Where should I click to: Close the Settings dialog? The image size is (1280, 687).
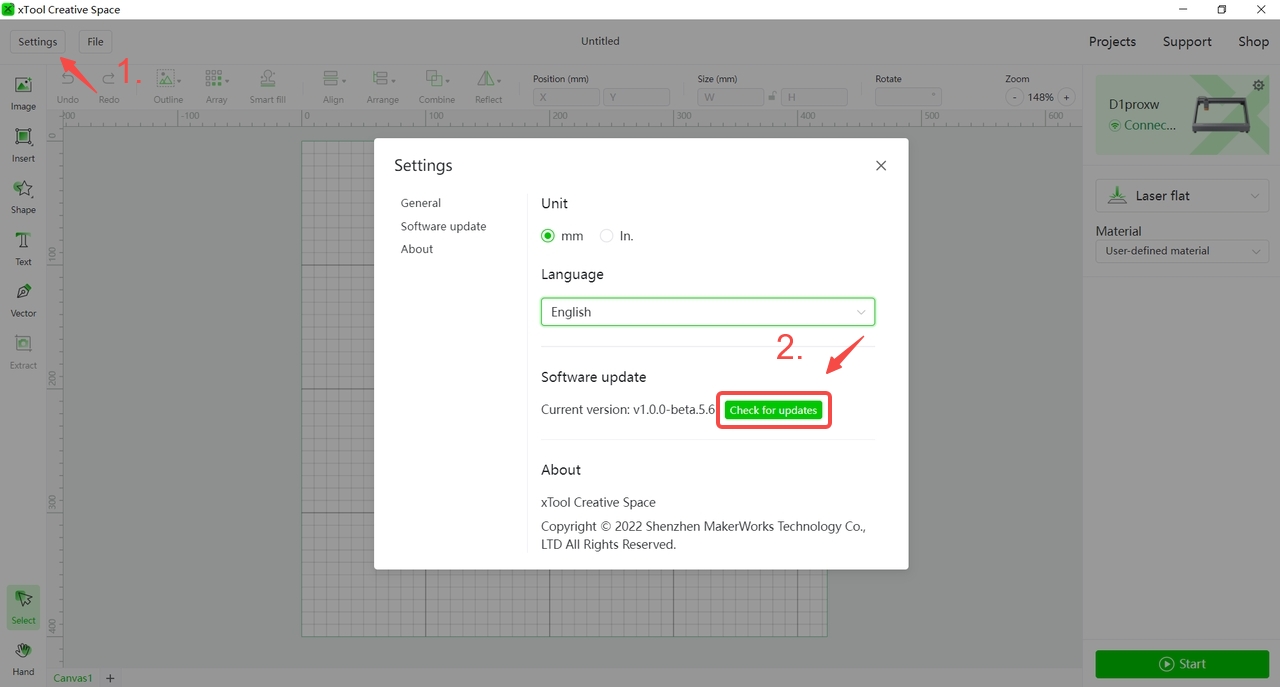(x=881, y=166)
